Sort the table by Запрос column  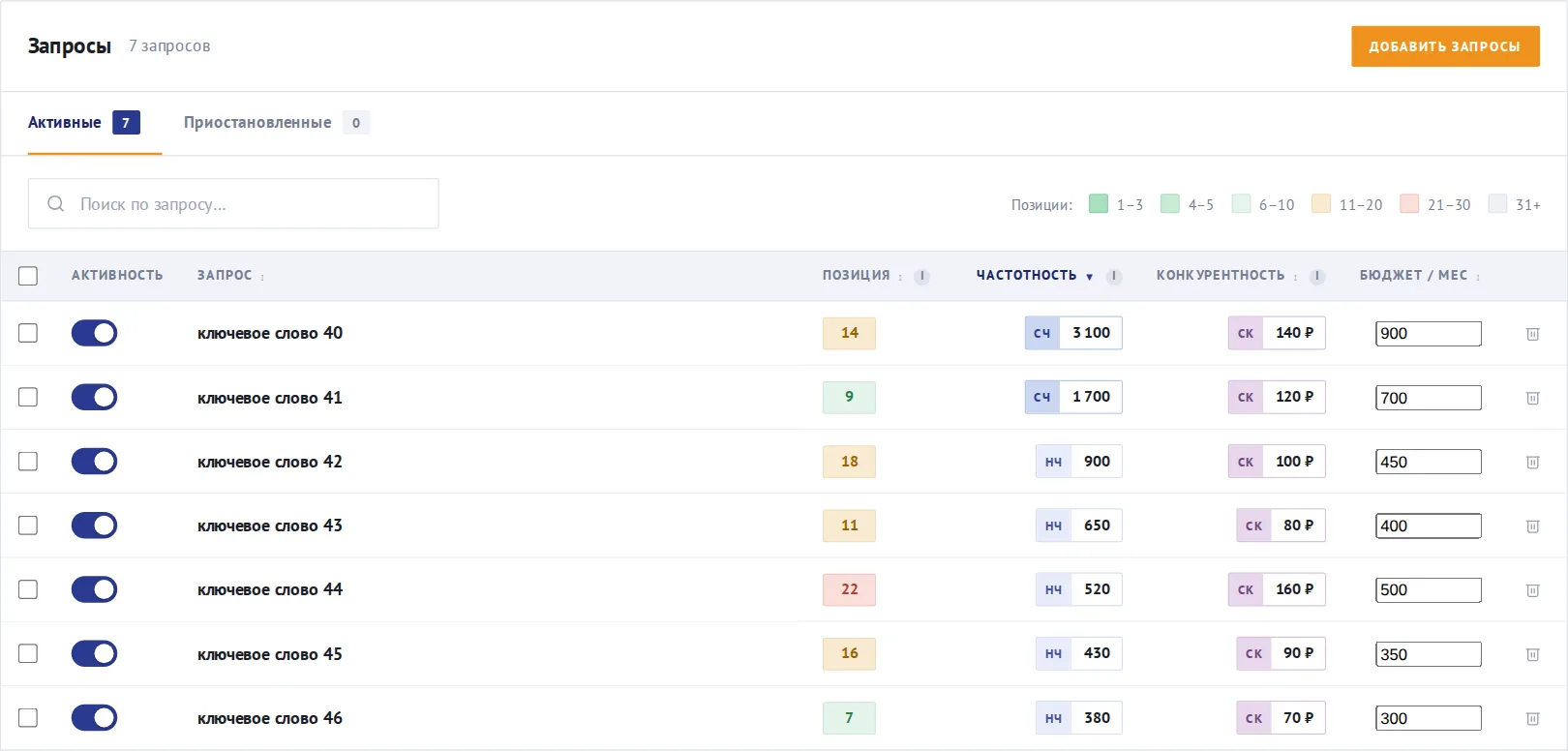tap(230, 276)
